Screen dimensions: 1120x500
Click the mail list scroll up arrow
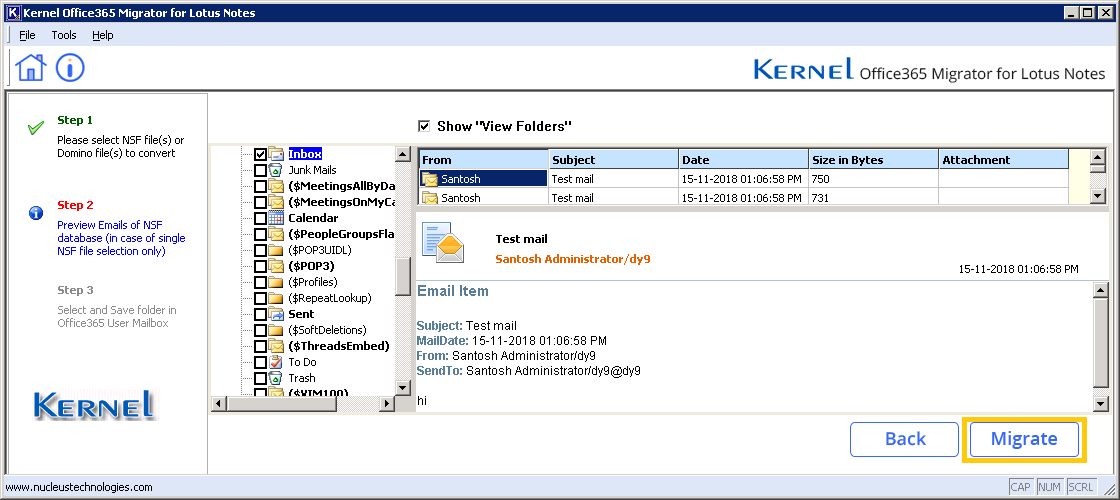[1098, 157]
